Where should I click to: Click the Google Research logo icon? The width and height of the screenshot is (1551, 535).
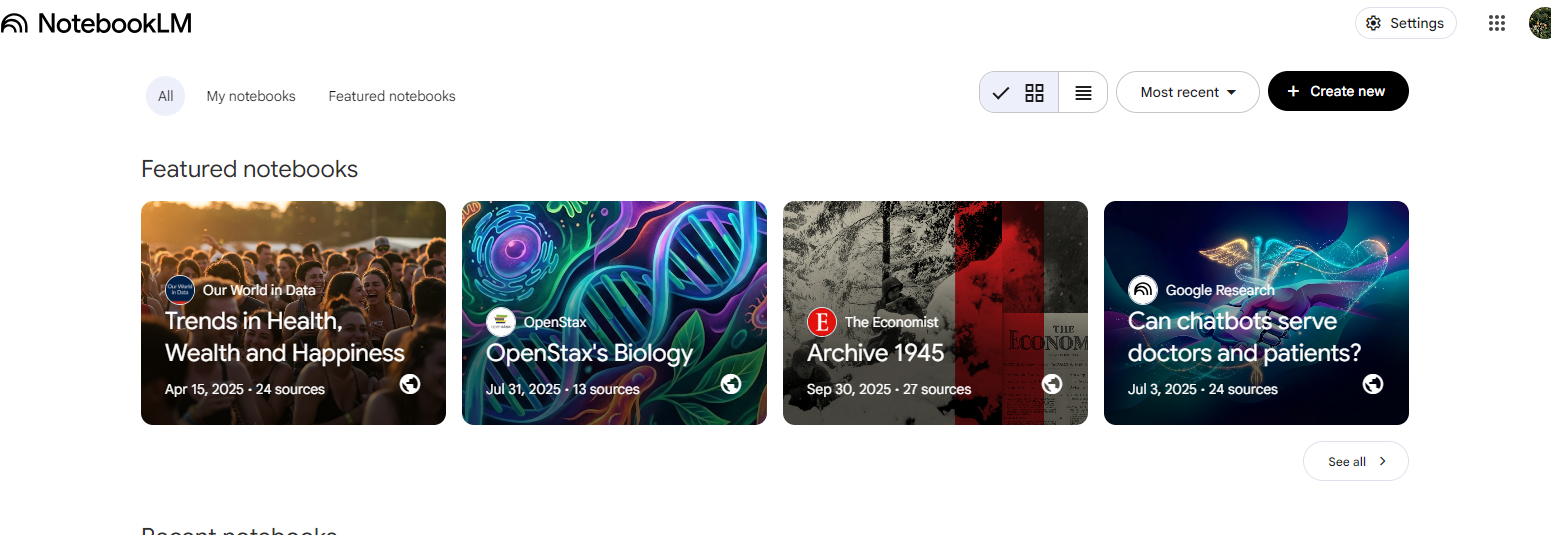point(1143,290)
